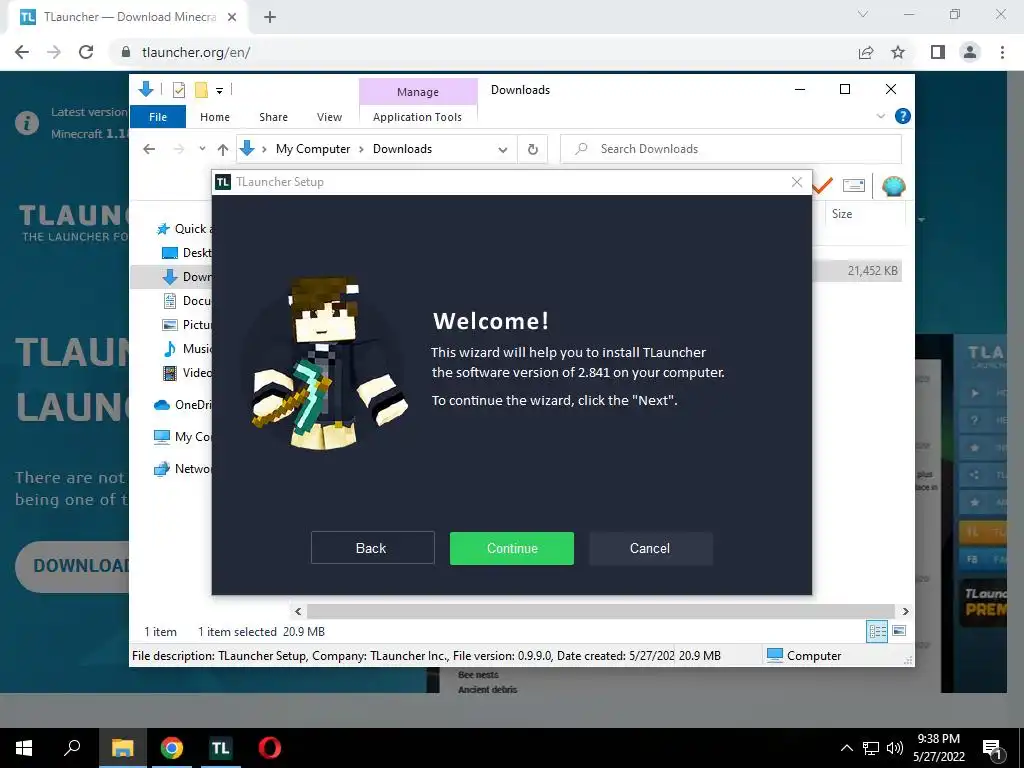Click Chrome's browser forward arrow
This screenshot has height=768, width=1024.
[x=54, y=52]
